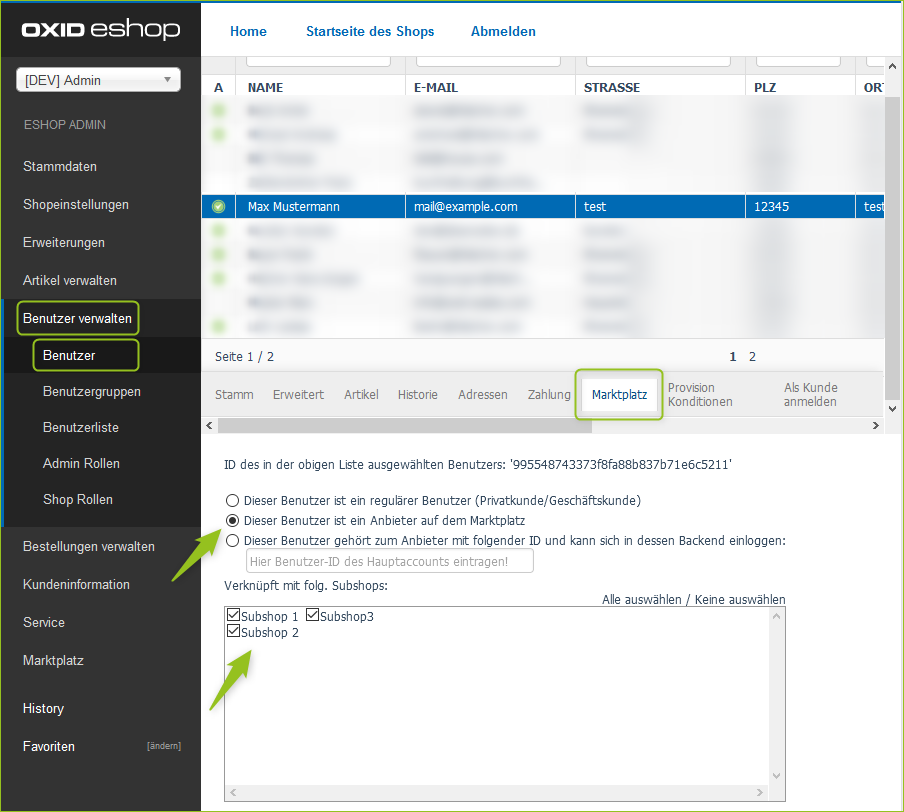Image resolution: width=904 pixels, height=812 pixels.
Task: Toggle the Subshop3 checkbox
Action: (312, 615)
